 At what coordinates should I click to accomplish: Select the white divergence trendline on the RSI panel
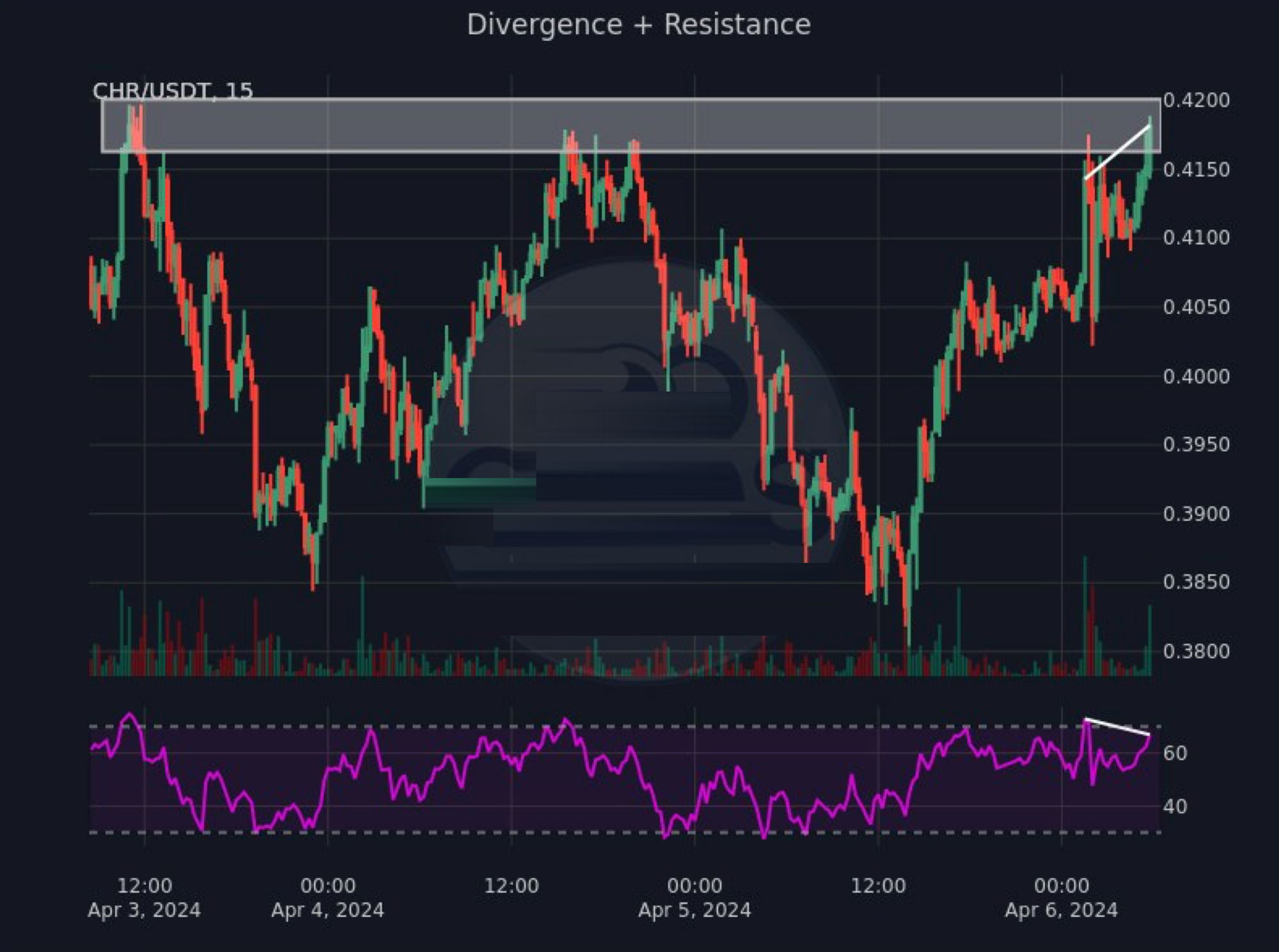[x=1117, y=728]
